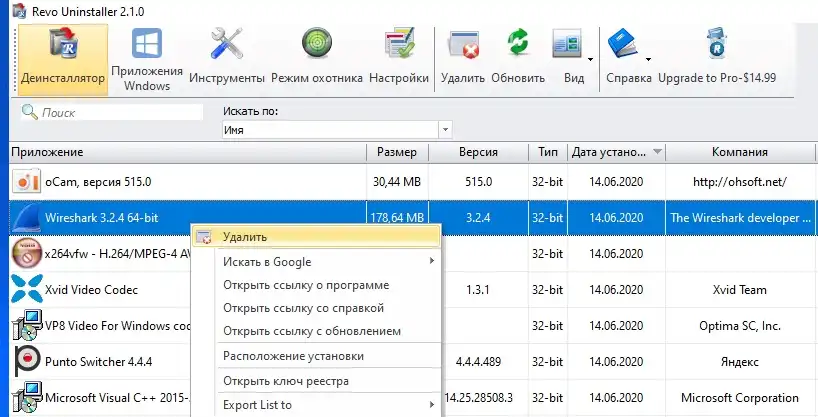
Task: Click the Xvid Team company cell
Action: (740, 290)
